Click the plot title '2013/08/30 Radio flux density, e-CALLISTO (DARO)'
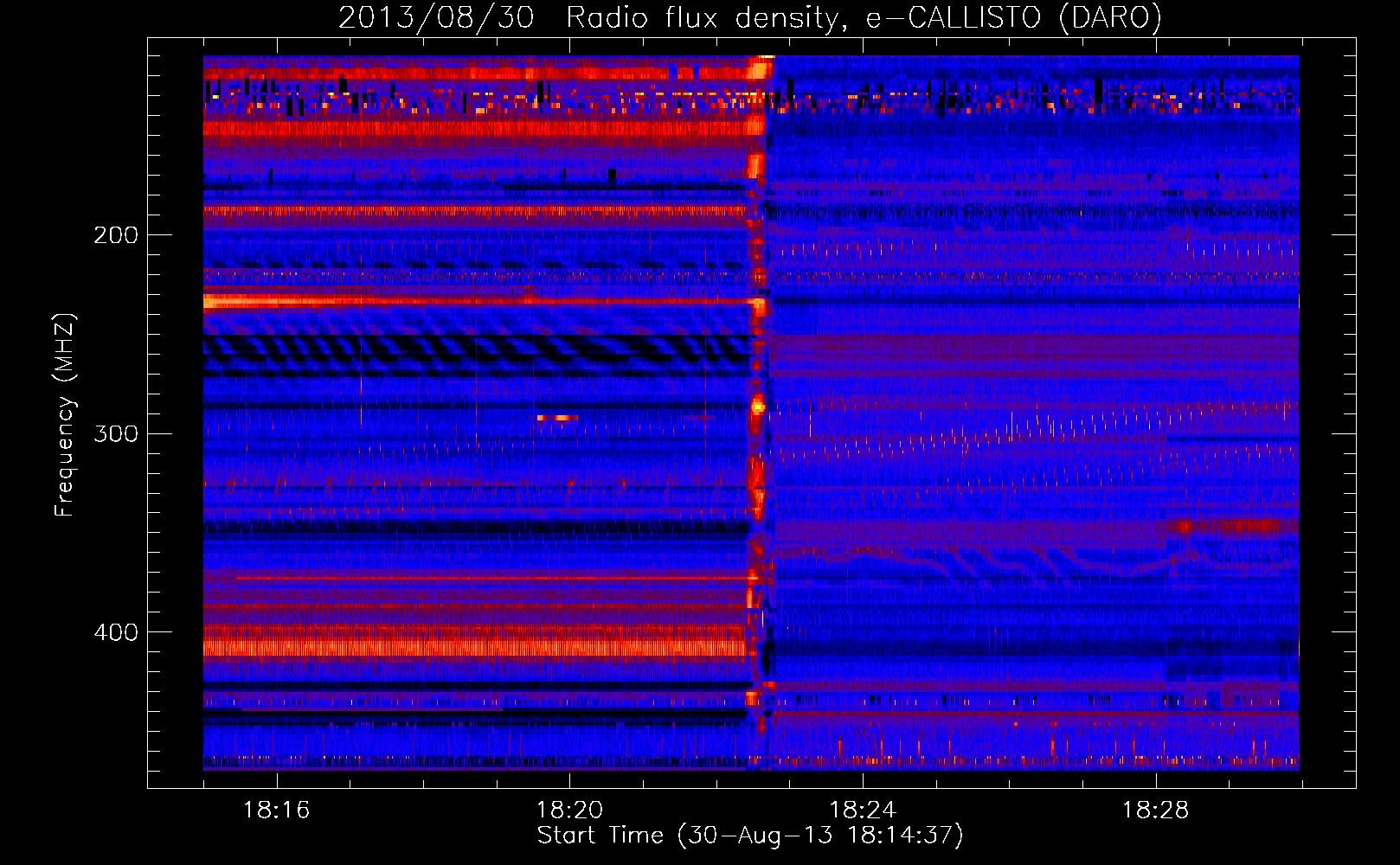 tap(750, 18)
